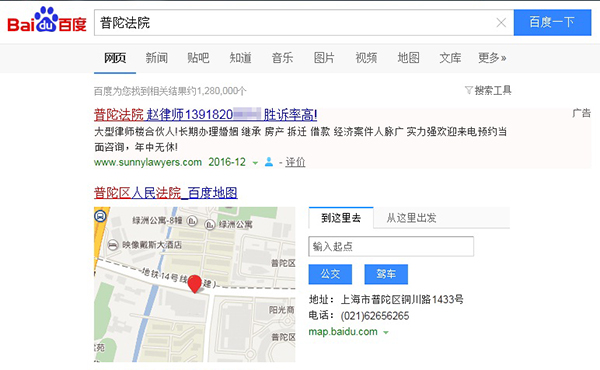Open the 视频 tab
The height and width of the screenshot is (370, 600).
(x=366, y=58)
